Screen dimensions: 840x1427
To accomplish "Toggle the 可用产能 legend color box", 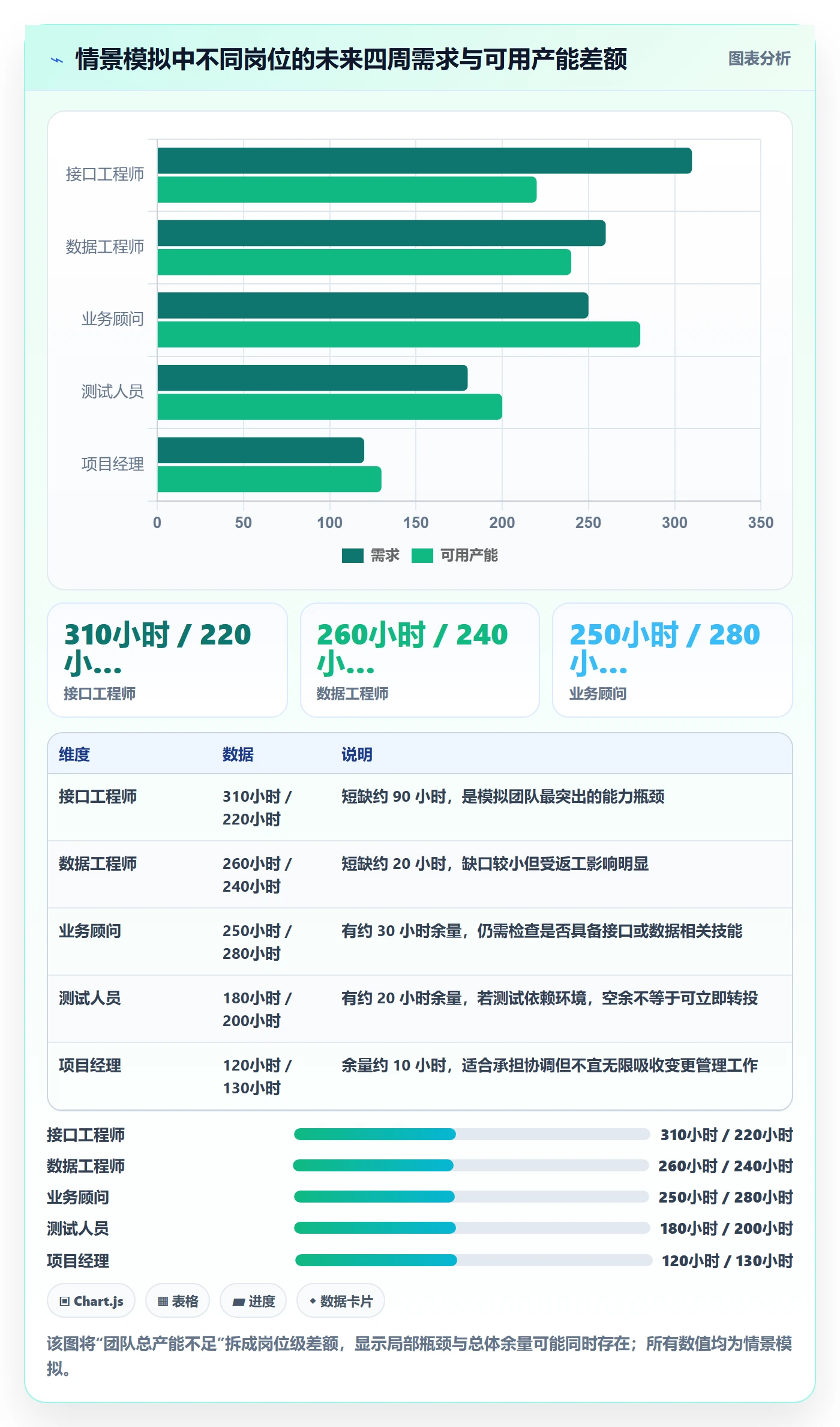I will click(422, 556).
